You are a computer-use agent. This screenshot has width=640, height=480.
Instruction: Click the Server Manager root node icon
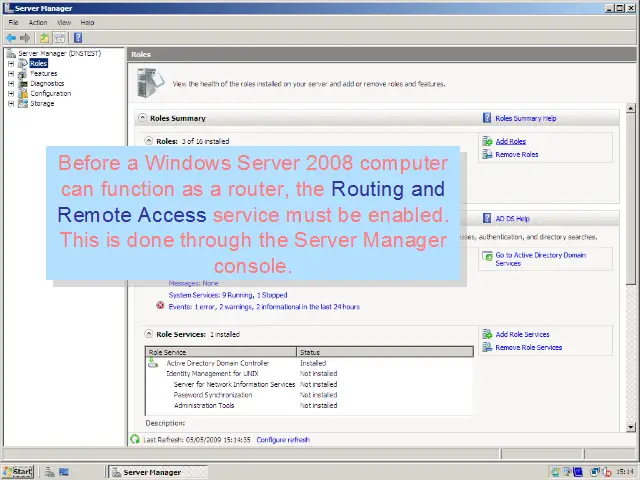point(11,53)
